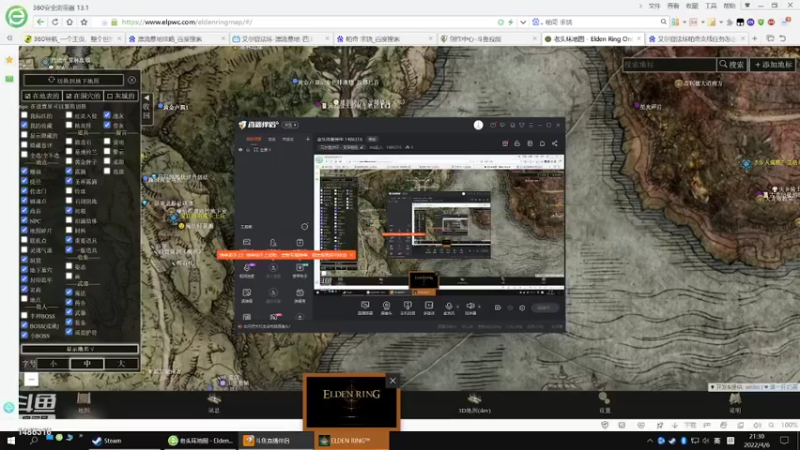The image size is (800, 450).
Task: Close the map filter panel with the circled X
Action: [132, 80]
